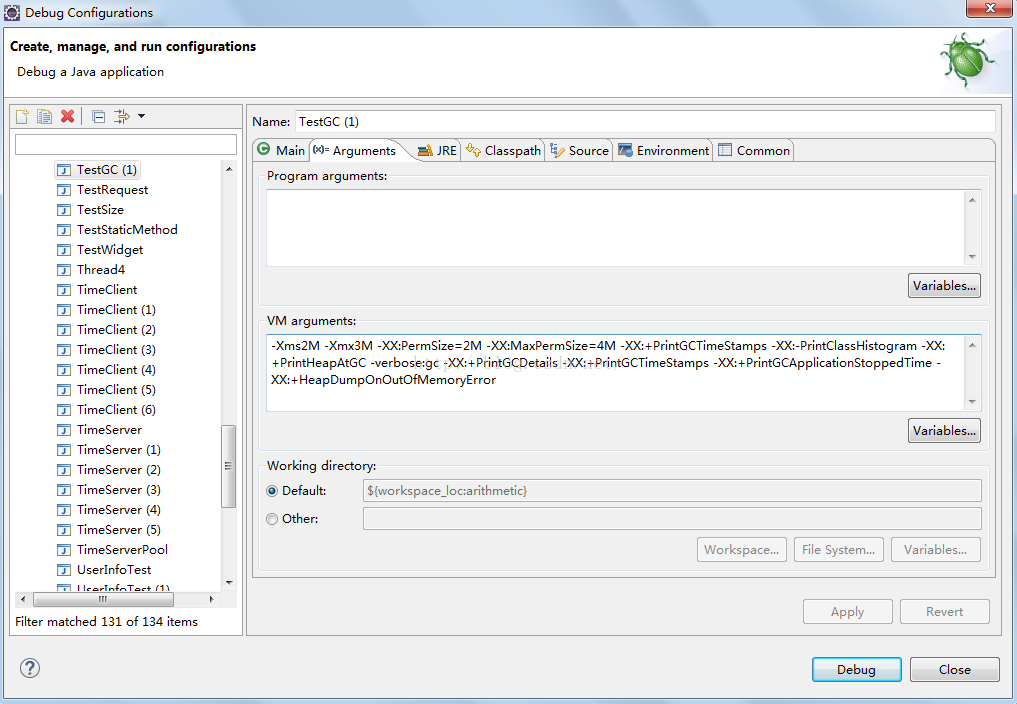Screen dimensions: 1017x704
Task: Click the VM arguments scroll down arrow
Action: tap(972, 402)
